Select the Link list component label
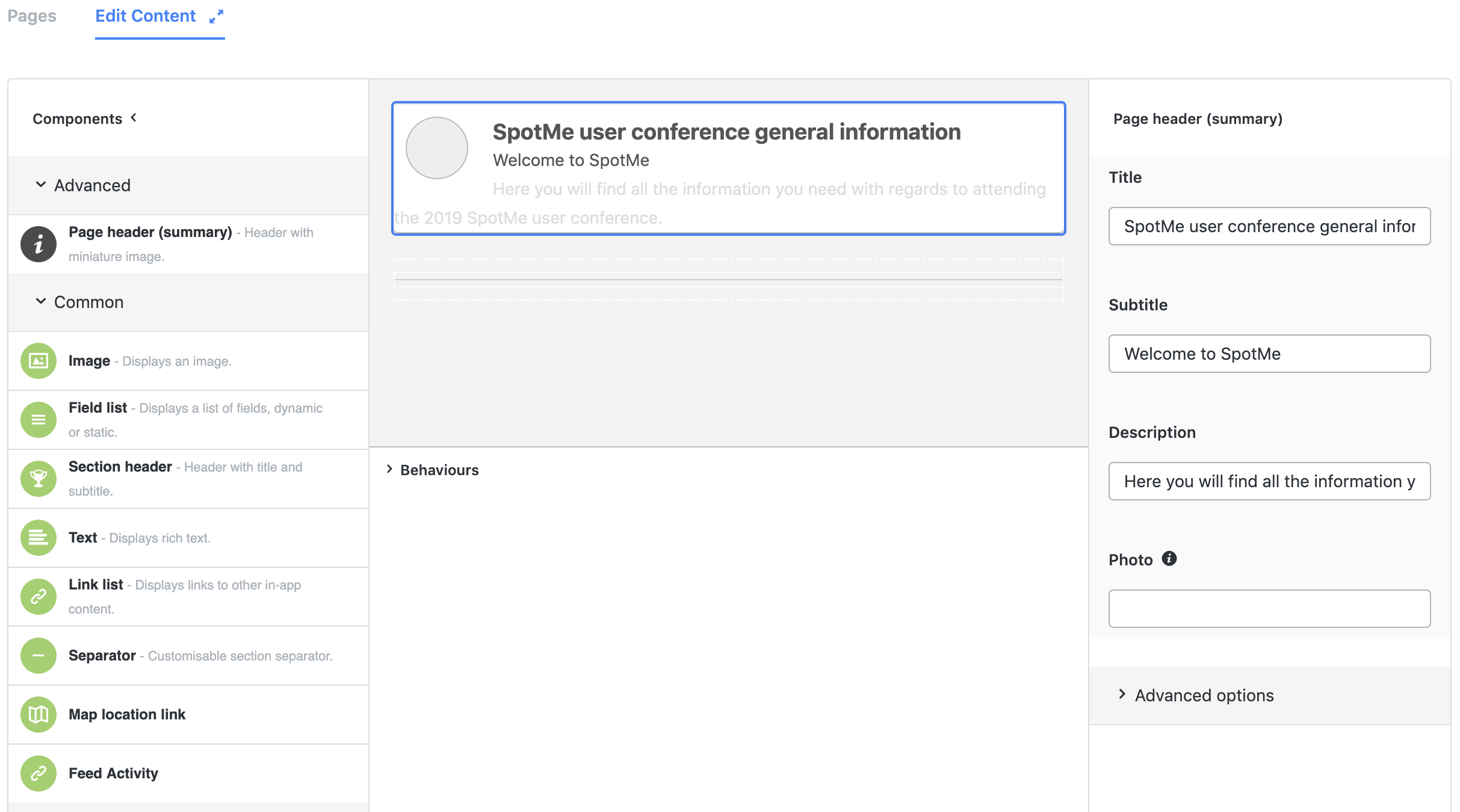The image size is (1460, 812). (96, 585)
